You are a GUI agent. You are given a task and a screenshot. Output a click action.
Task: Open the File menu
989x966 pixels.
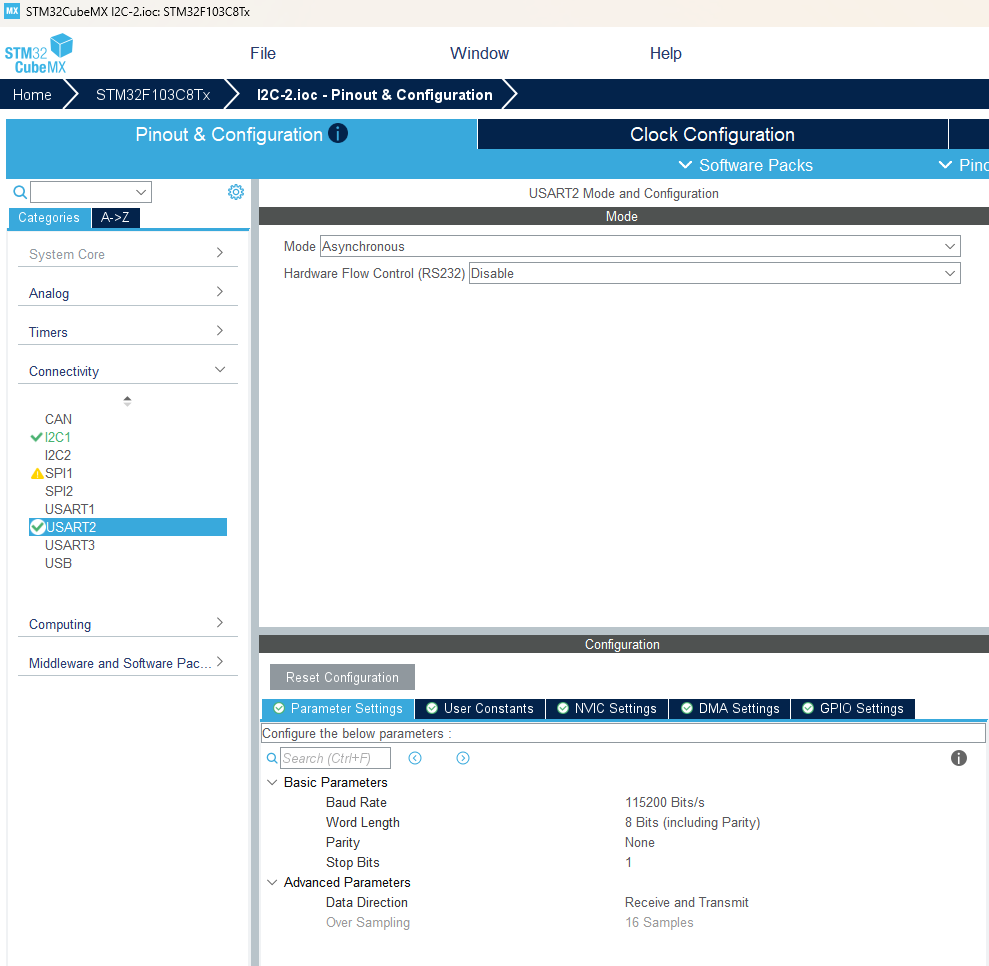click(x=263, y=54)
